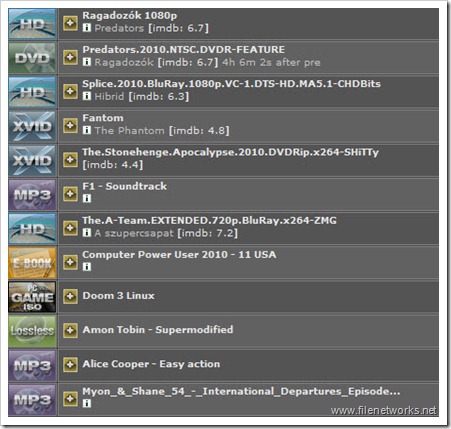Expand The.Stonehenge.Apocalypse row details
The width and height of the screenshot is (451, 429).
[70, 159]
